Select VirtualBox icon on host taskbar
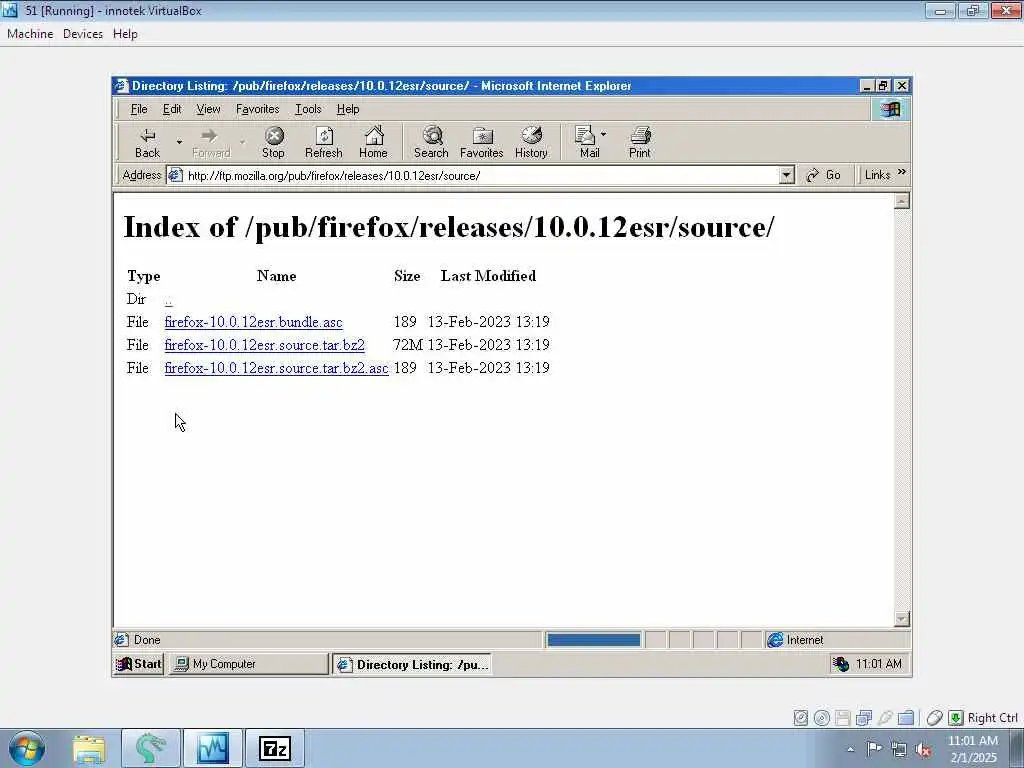This screenshot has width=1024, height=768. point(213,749)
